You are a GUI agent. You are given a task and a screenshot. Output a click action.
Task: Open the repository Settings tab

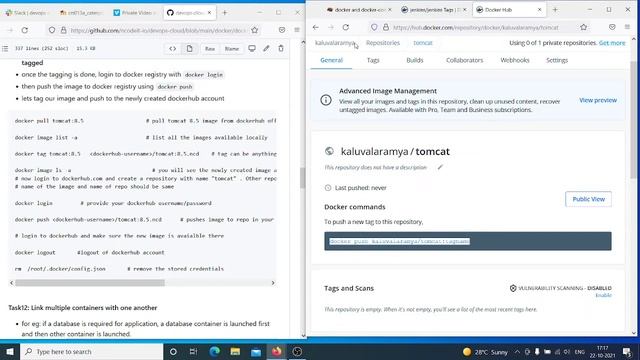557,60
